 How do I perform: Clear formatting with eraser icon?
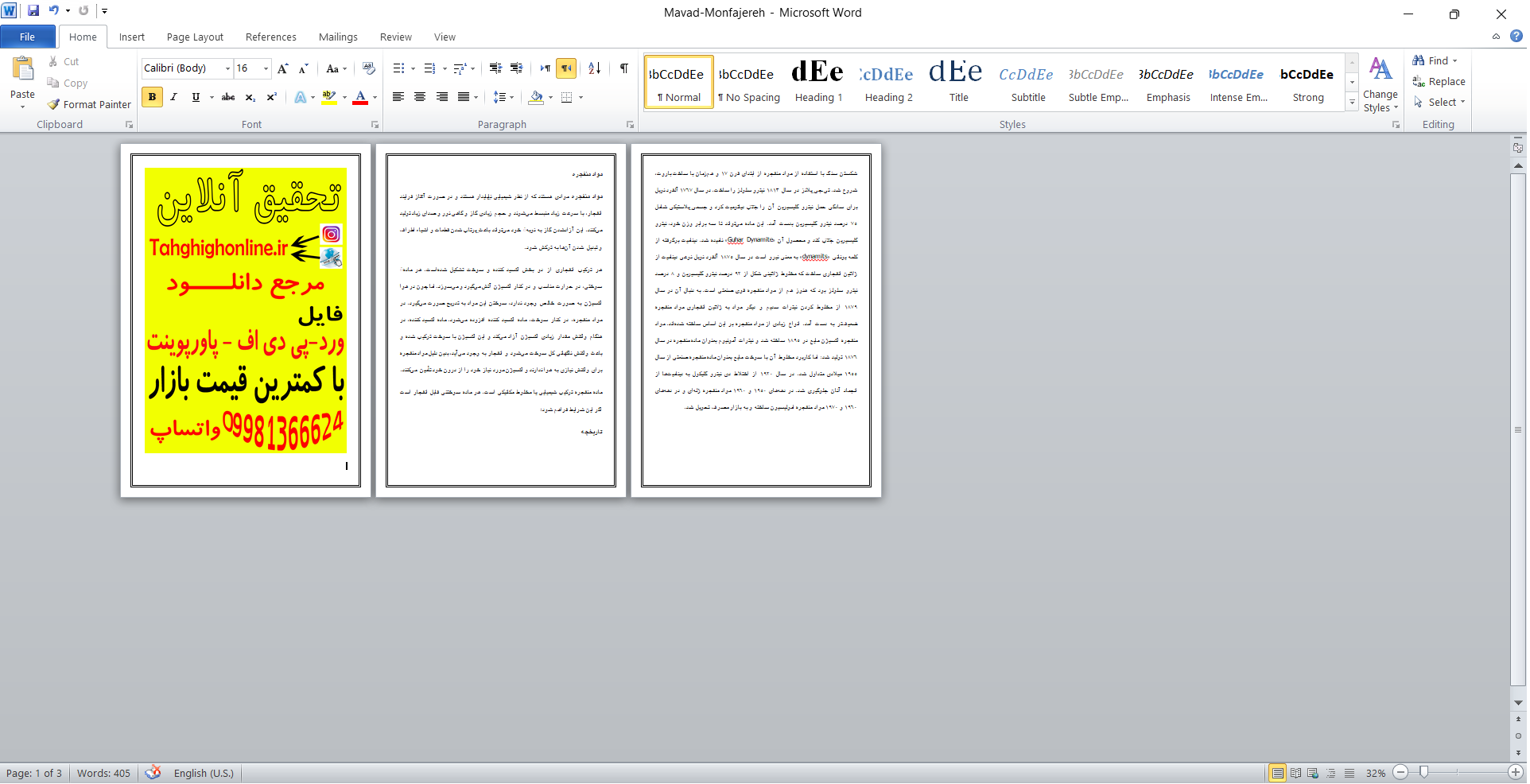(368, 68)
